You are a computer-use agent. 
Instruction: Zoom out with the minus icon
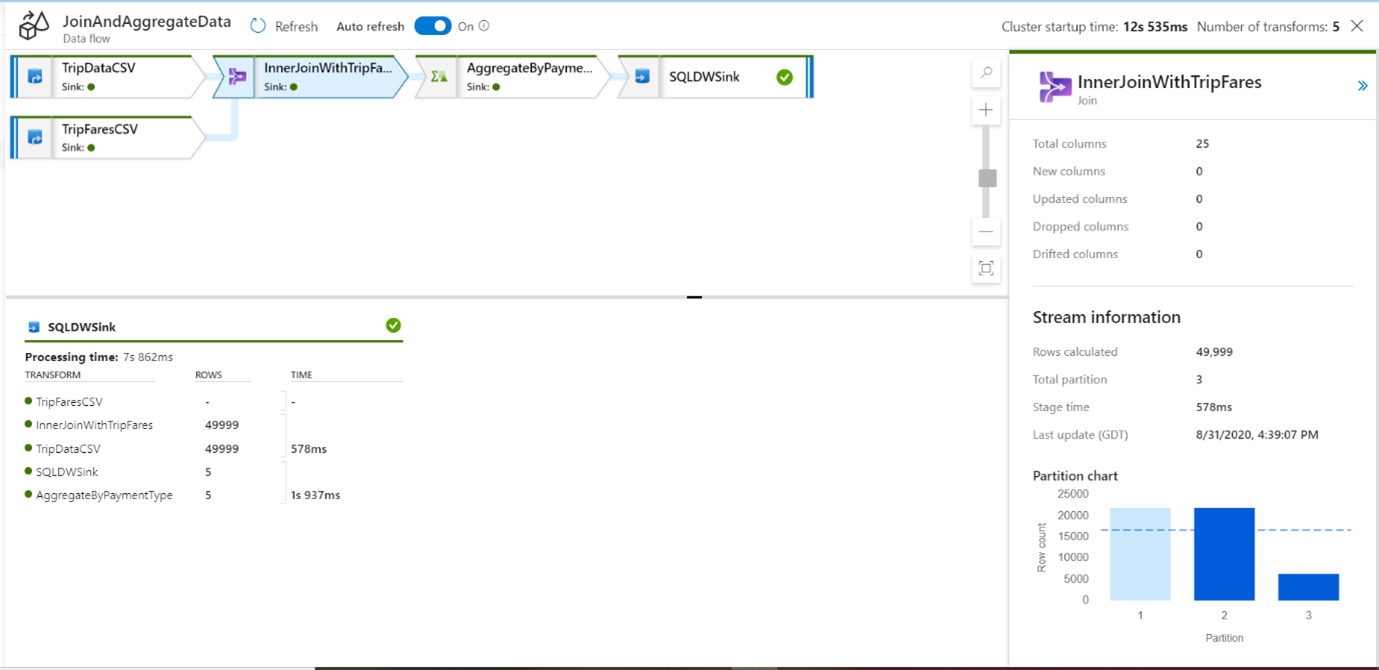coord(986,232)
